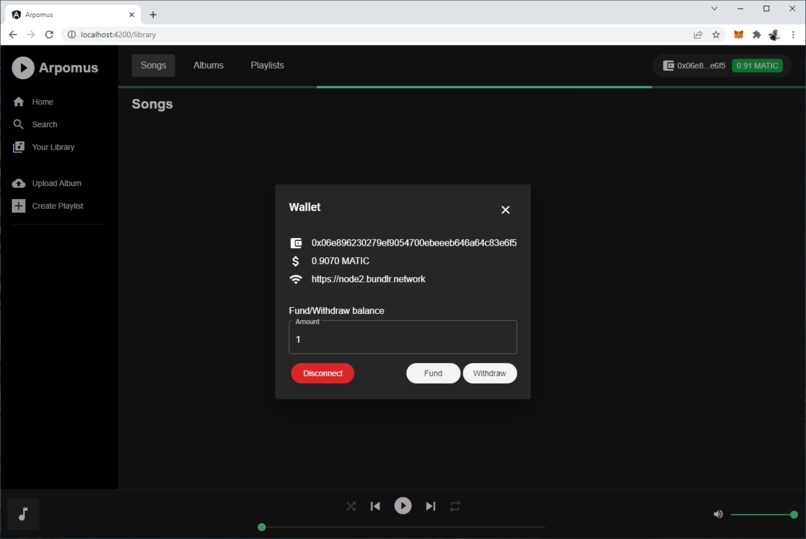Start playback with the play button
Screen dimensions: 806x539
pos(403,506)
